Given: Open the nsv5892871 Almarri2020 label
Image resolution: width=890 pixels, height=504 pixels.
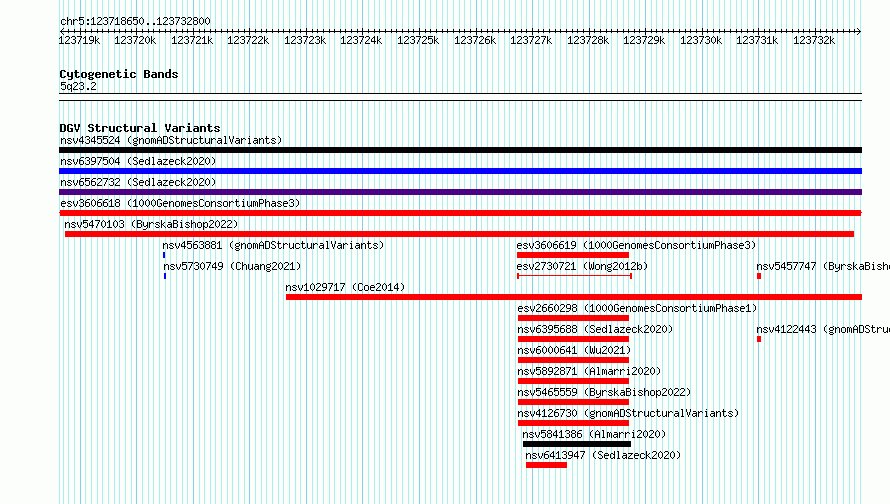Looking at the screenshot, I should [589, 371].
